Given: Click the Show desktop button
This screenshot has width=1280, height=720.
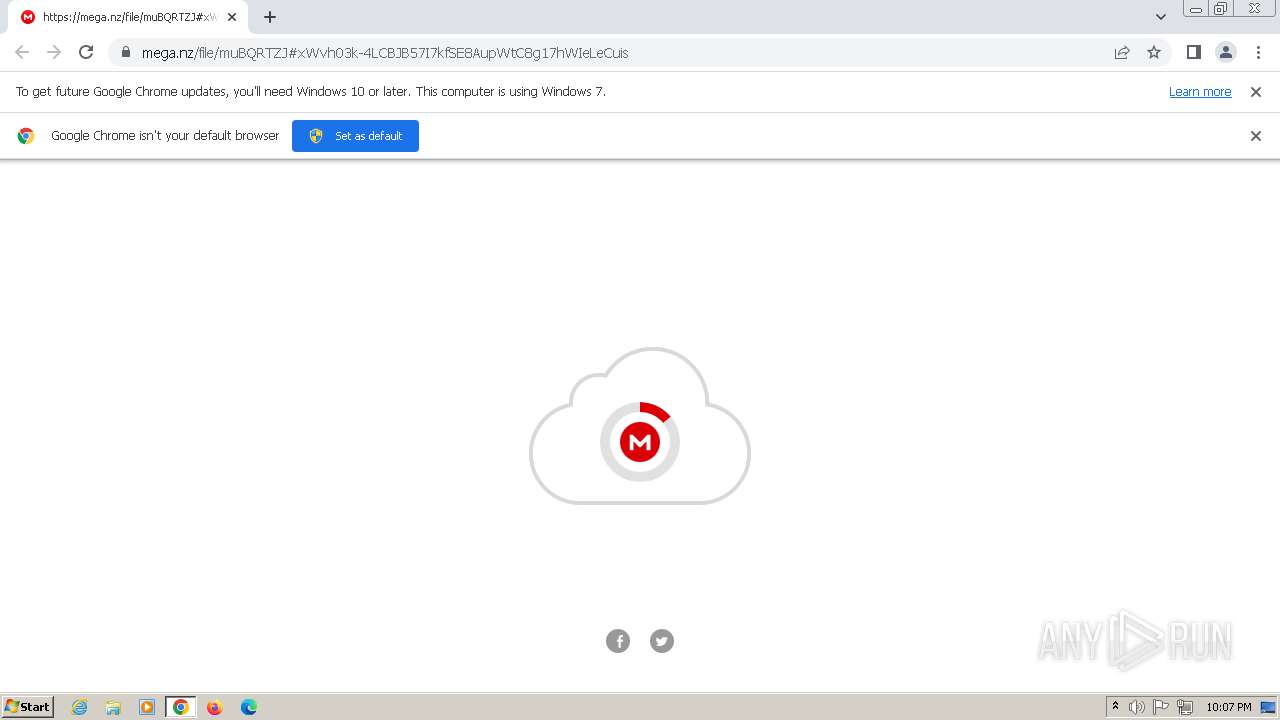Looking at the screenshot, I should coord(1269,707).
